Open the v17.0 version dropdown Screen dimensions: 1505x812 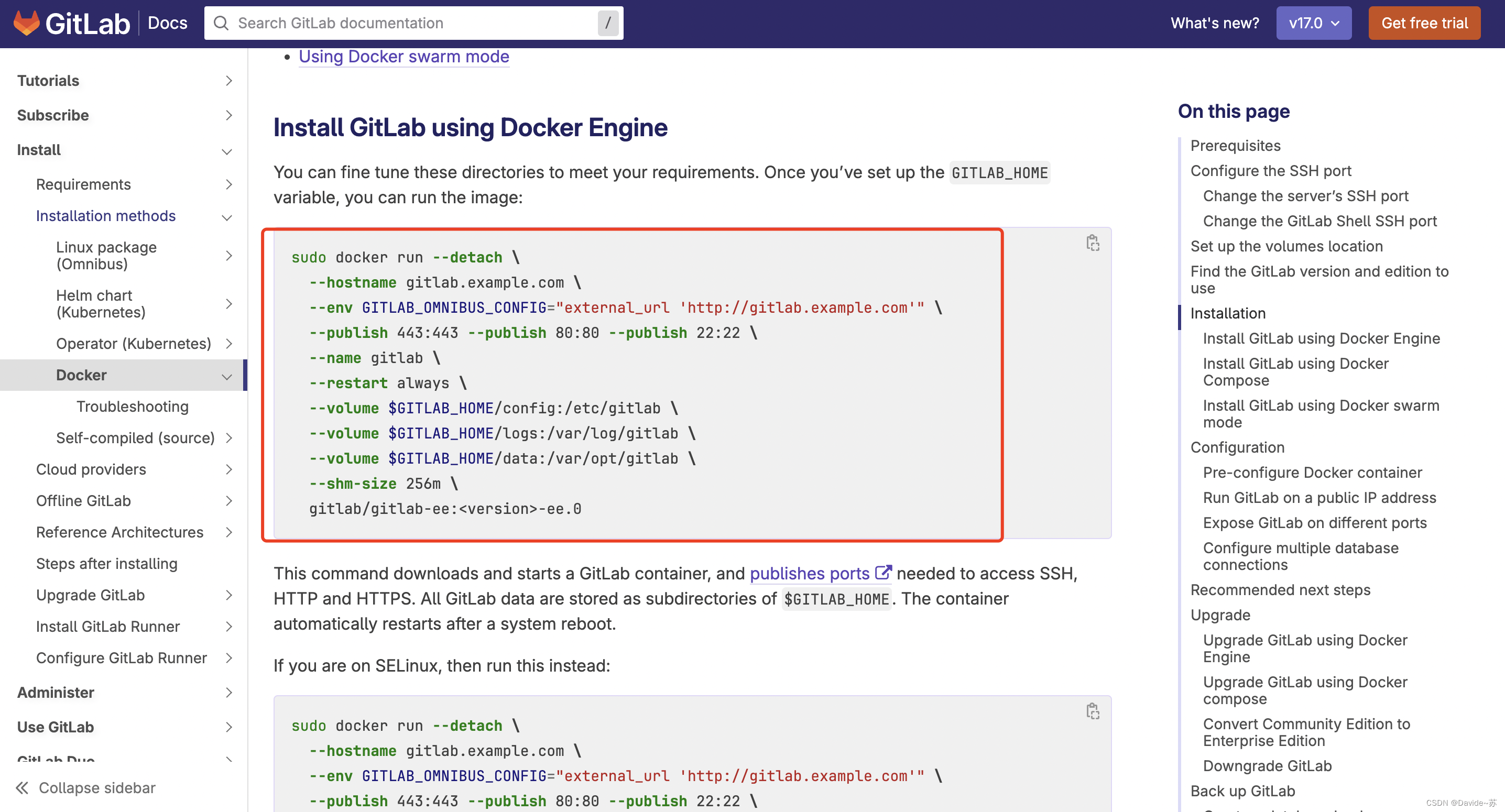pyautogui.click(x=1313, y=23)
